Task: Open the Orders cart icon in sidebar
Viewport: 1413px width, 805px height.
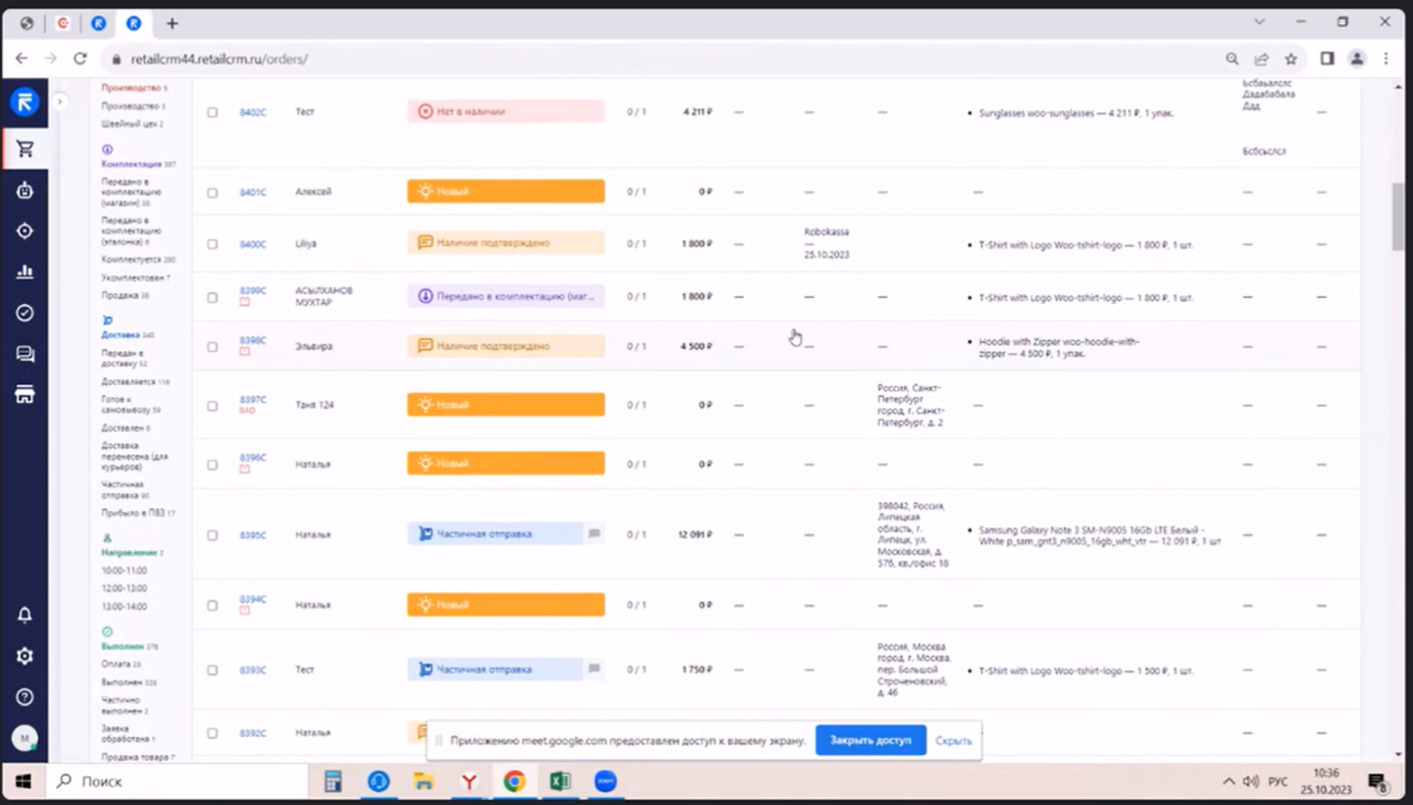Action: (x=25, y=149)
